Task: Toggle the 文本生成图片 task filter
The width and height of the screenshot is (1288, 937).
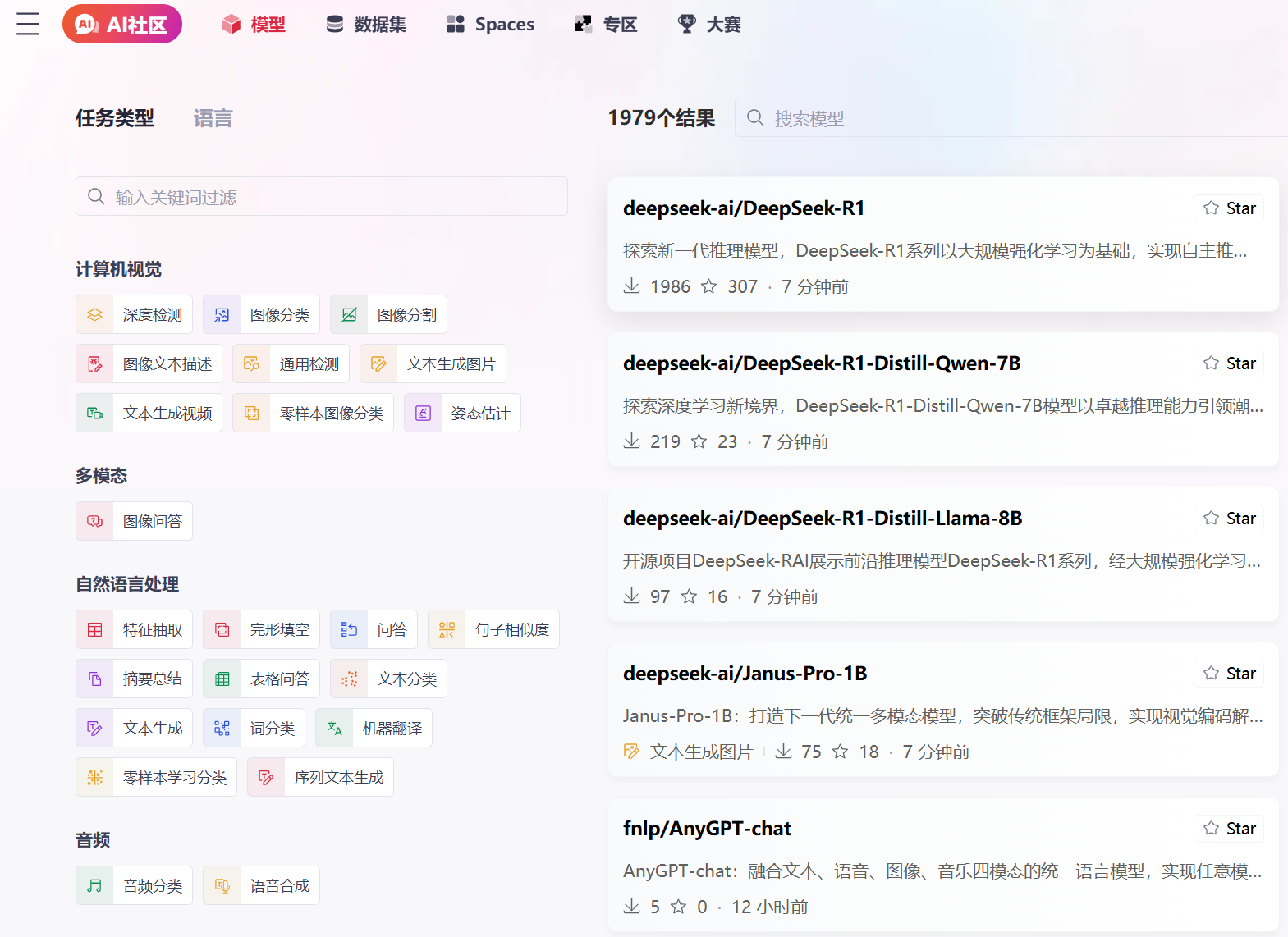Action: pyautogui.click(x=433, y=364)
